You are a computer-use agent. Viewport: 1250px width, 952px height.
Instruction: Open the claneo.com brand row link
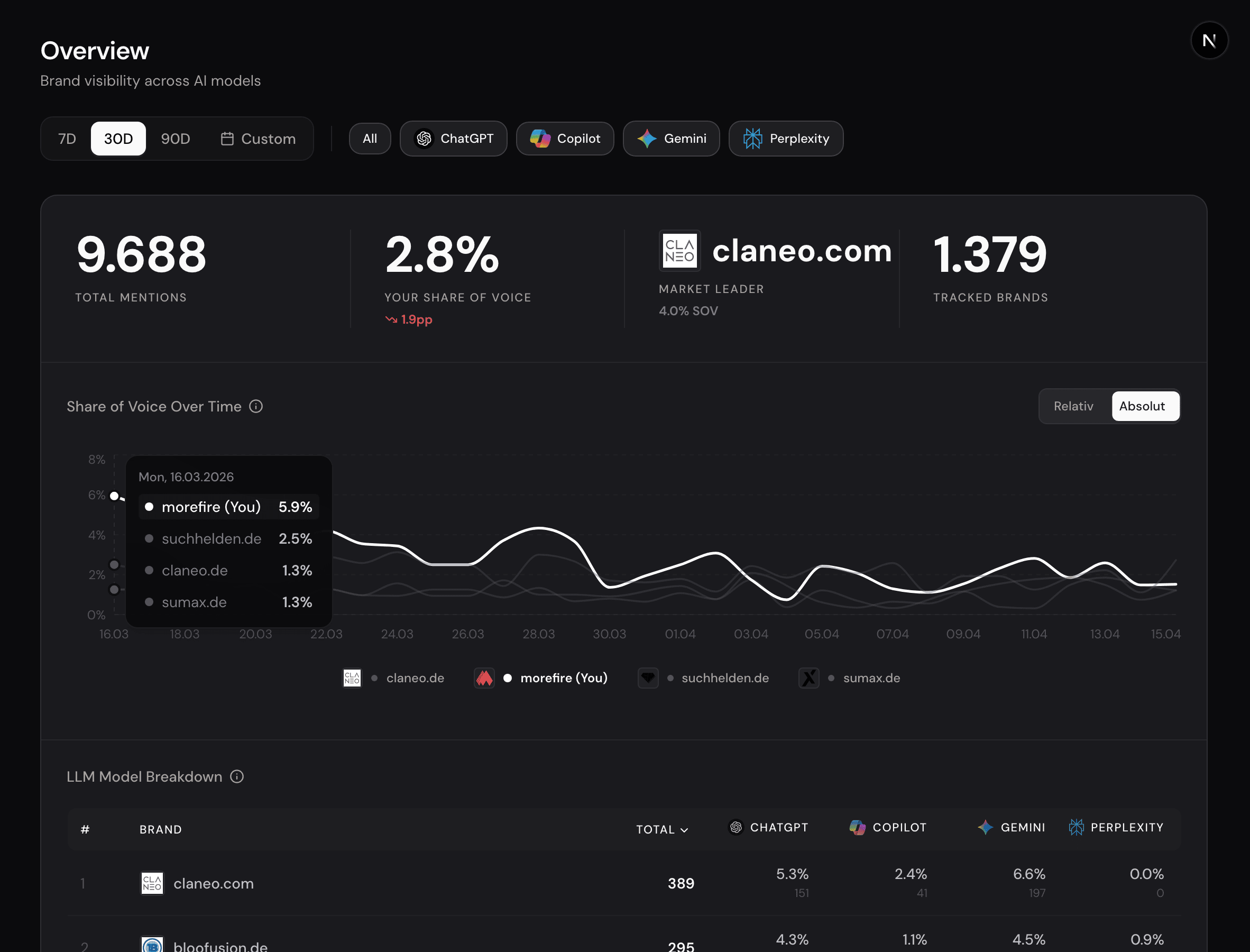click(214, 883)
